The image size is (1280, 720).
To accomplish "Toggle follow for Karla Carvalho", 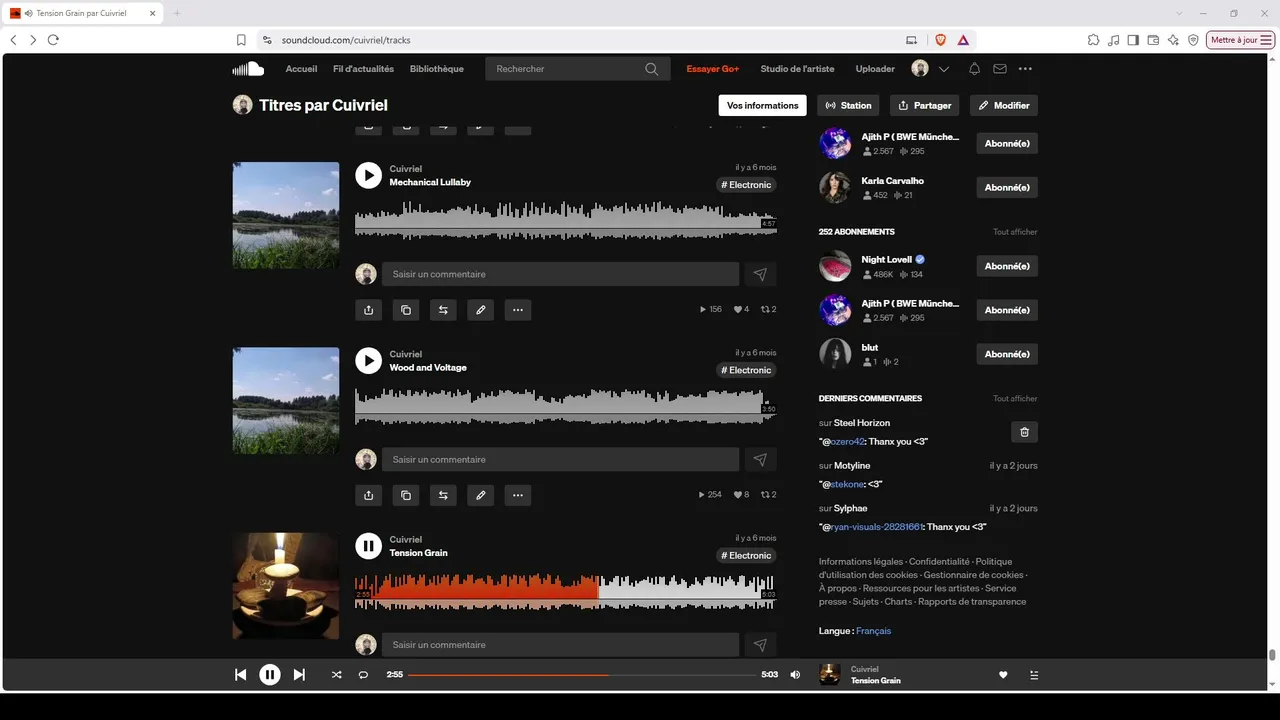I will click(1007, 187).
